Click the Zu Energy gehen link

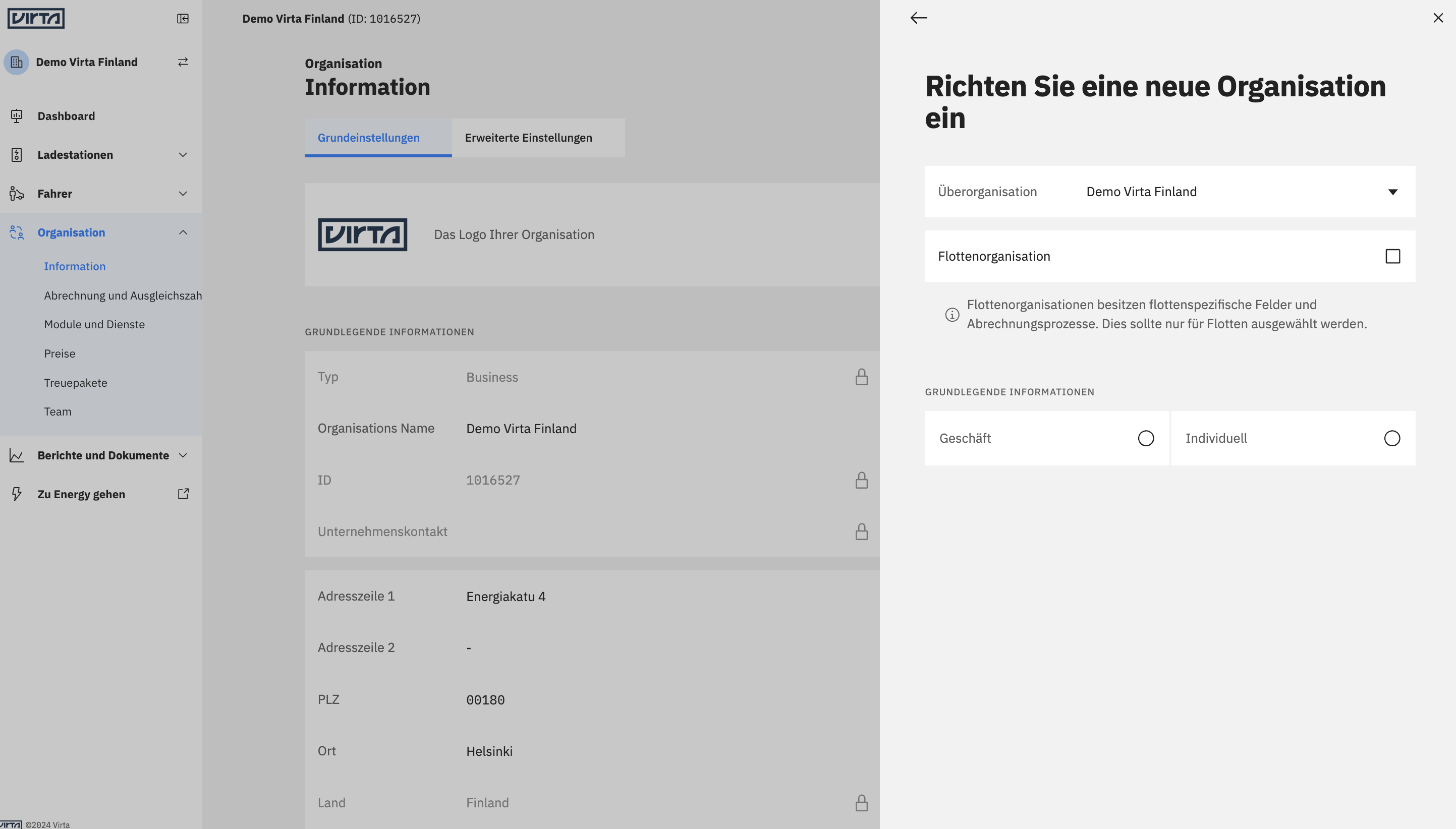(x=81, y=494)
